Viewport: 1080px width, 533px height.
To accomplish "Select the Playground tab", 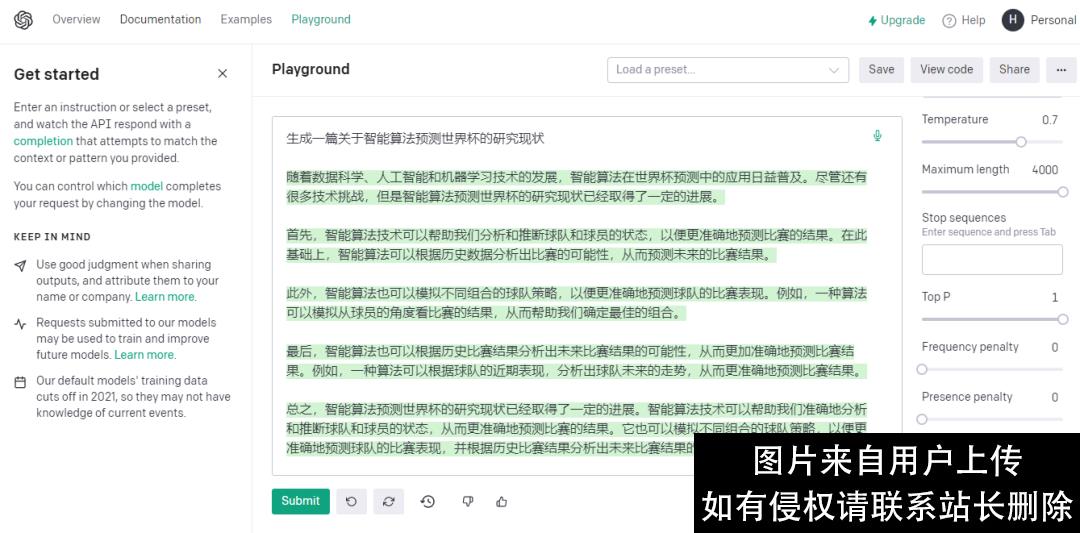I will tap(321, 19).
